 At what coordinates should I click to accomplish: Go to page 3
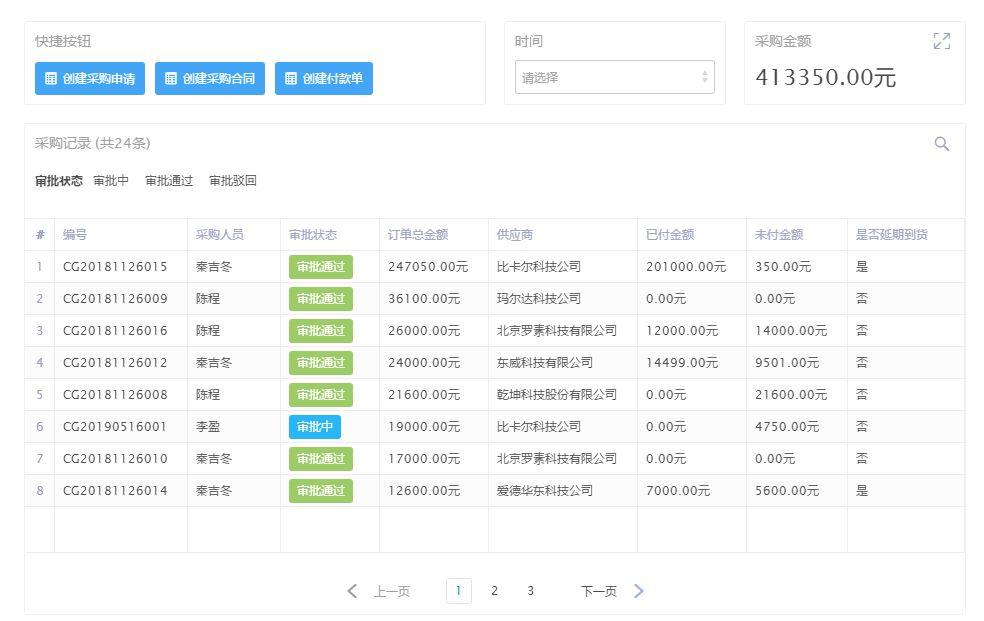pyautogui.click(x=530, y=591)
